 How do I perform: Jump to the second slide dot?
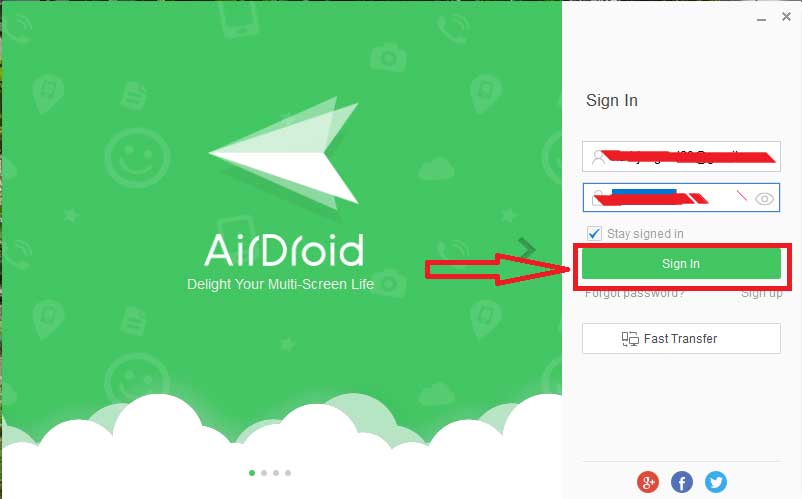264,473
